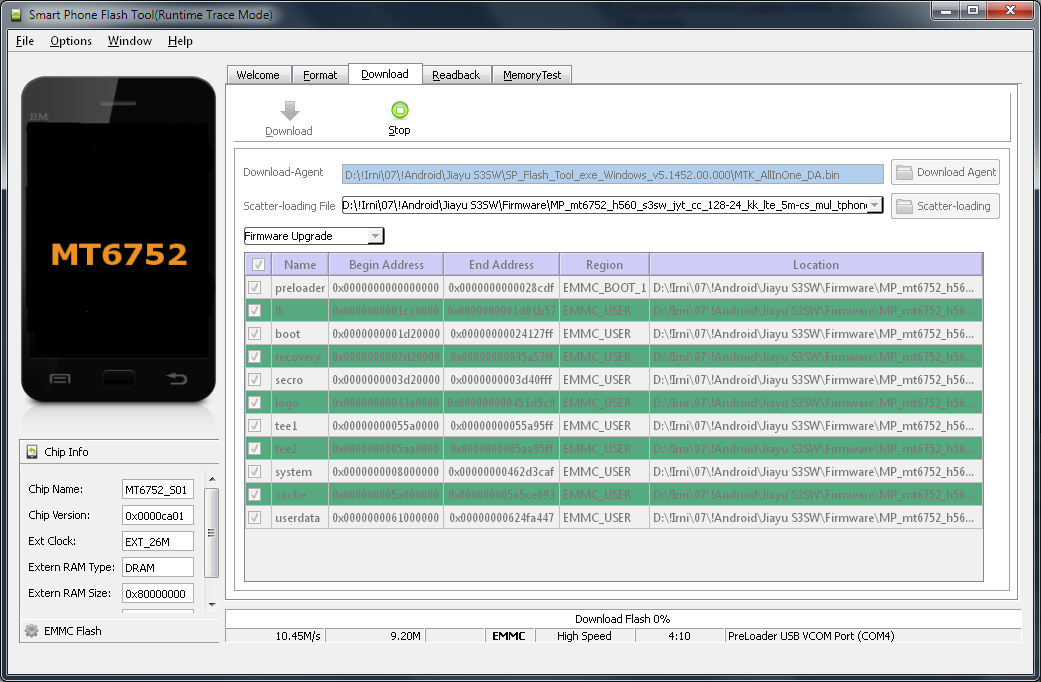Select the system partition name cell

(x=300, y=471)
